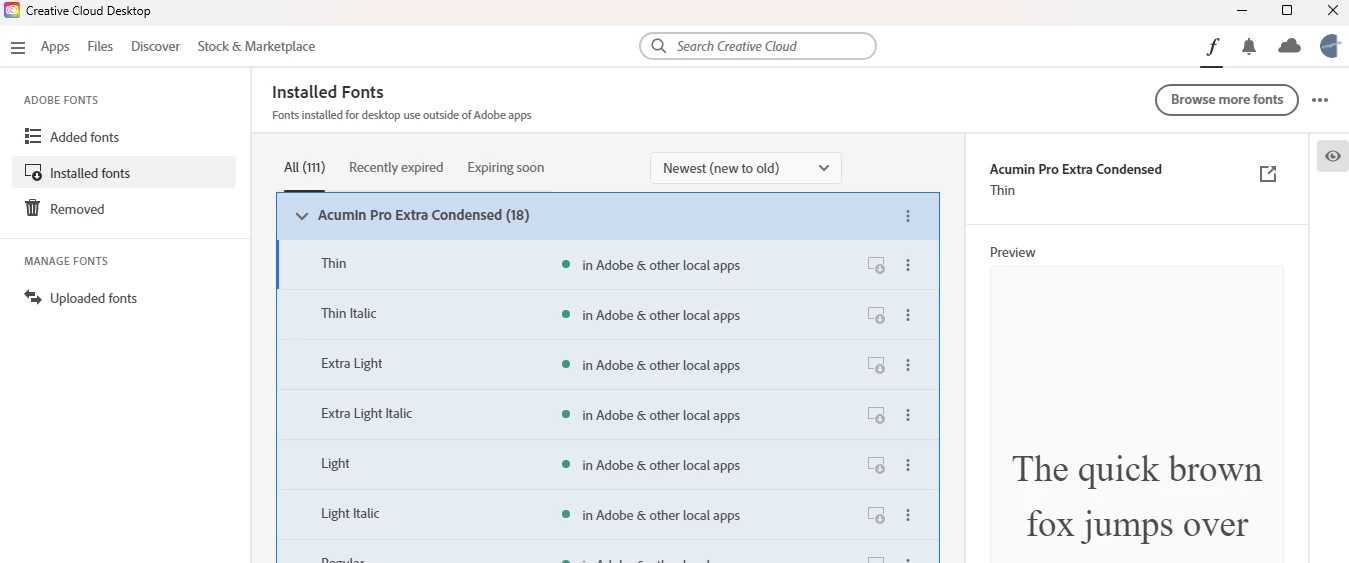Image resolution: width=1349 pixels, height=563 pixels.
Task: Open Acumin Pro Extra Condensed in browser
Action: point(1268,174)
